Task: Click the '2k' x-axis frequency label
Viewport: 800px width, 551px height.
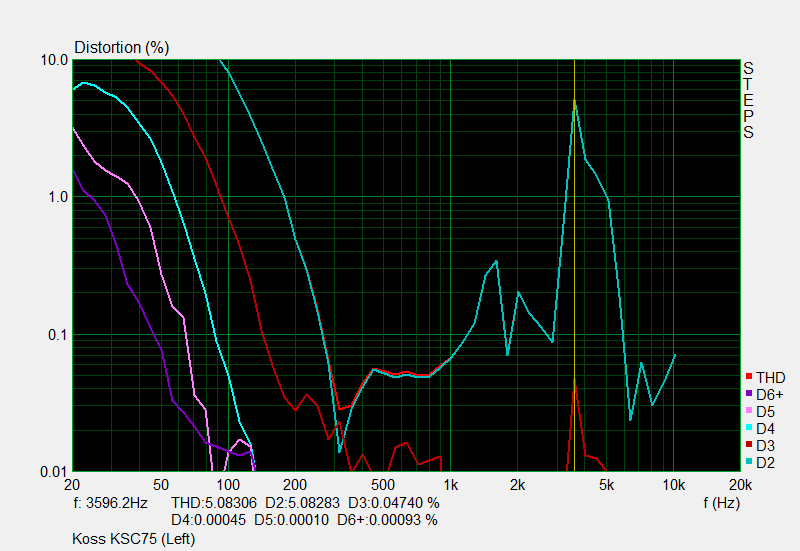Action: [517, 485]
